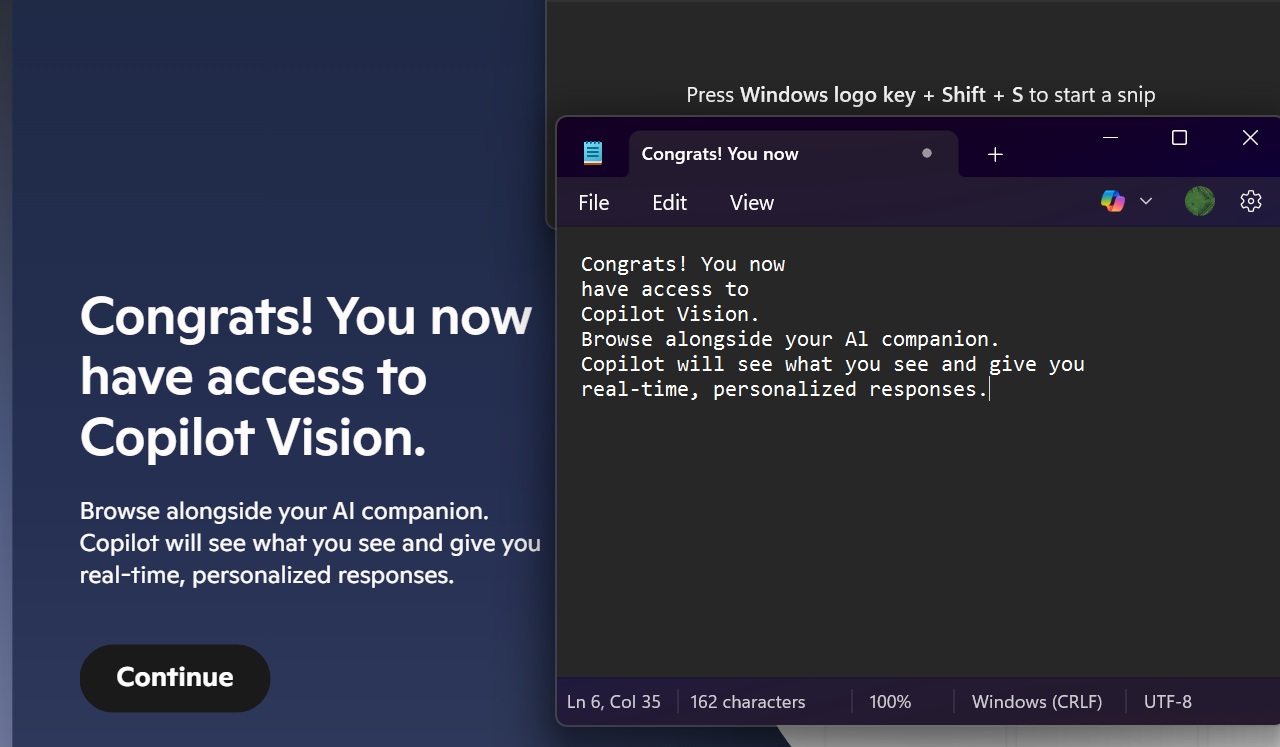
Task: Click the 162 characters counter
Action: click(x=748, y=701)
